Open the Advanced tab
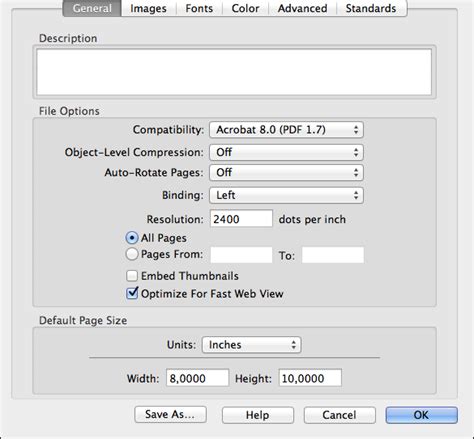 303,8
